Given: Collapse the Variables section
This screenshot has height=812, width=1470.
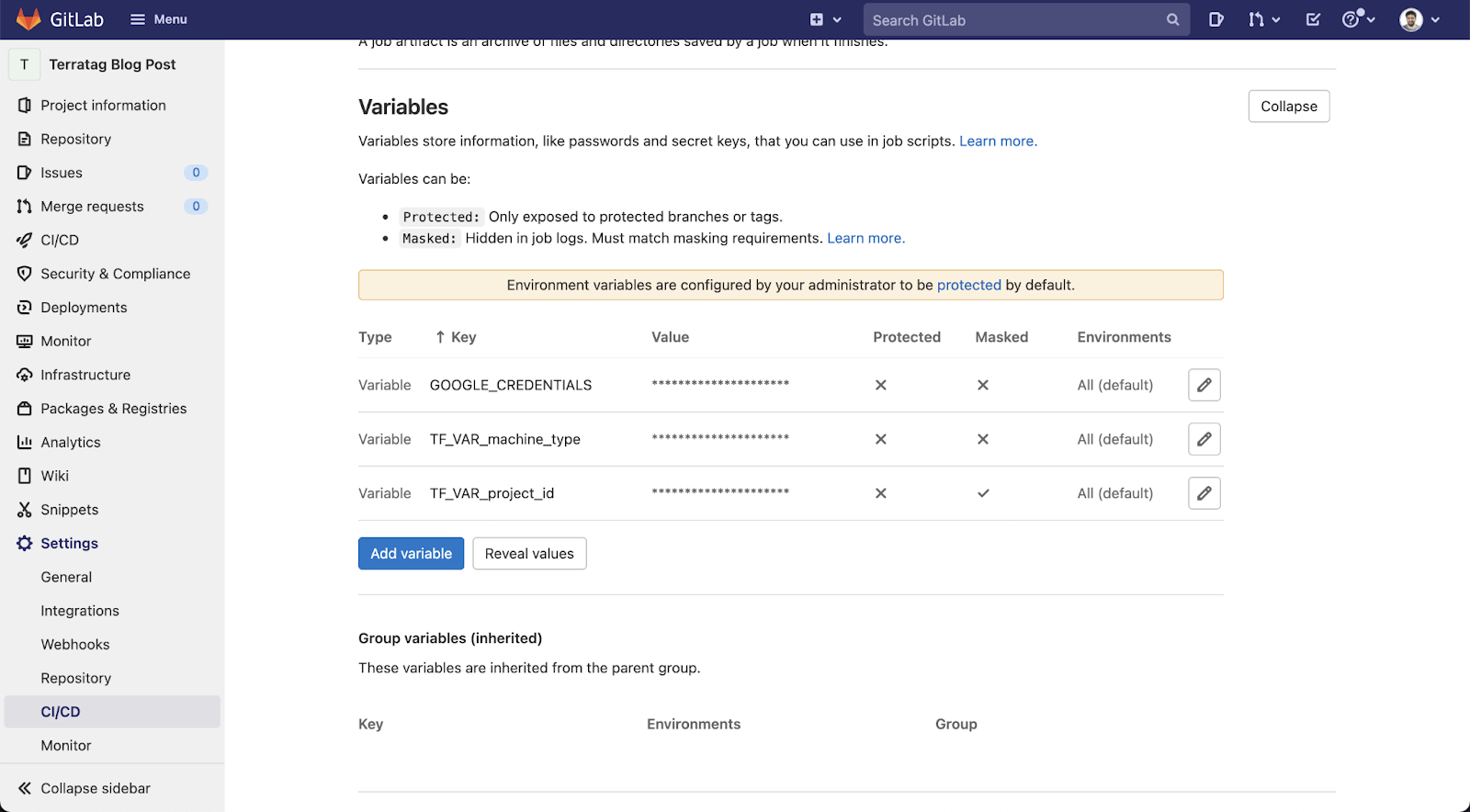Looking at the screenshot, I should [x=1288, y=107].
